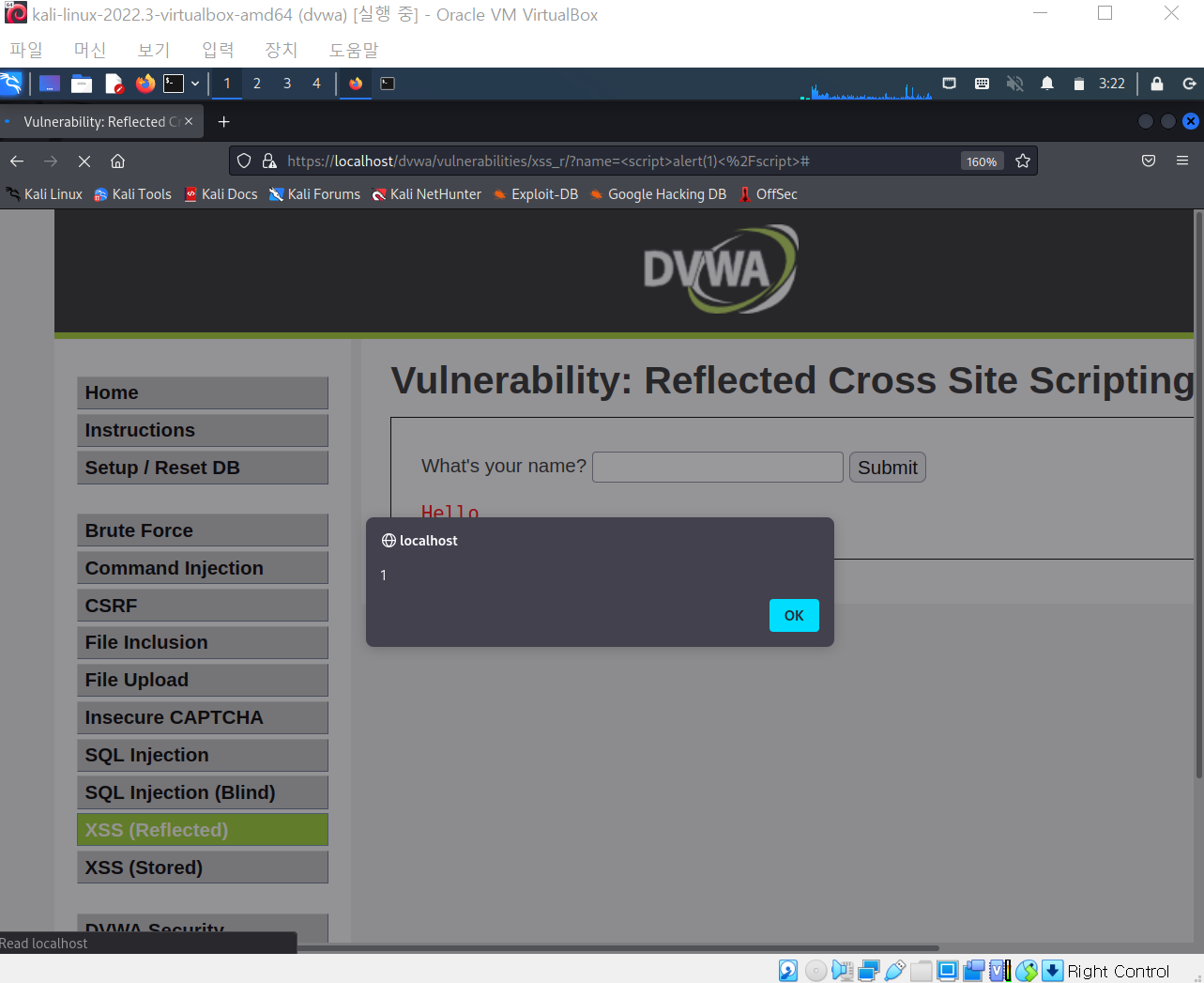Bookmark this page with the star icon
The width and height of the screenshot is (1204, 983).
click(x=1023, y=161)
